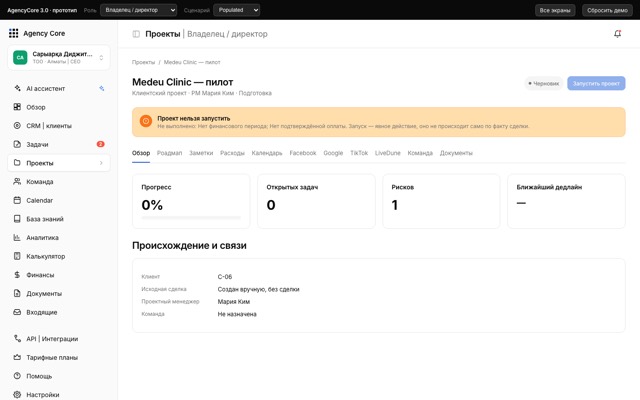The height and width of the screenshot is (400, 640).
Task: Click the Происхождение и связи heading
Action: [189, 245]
